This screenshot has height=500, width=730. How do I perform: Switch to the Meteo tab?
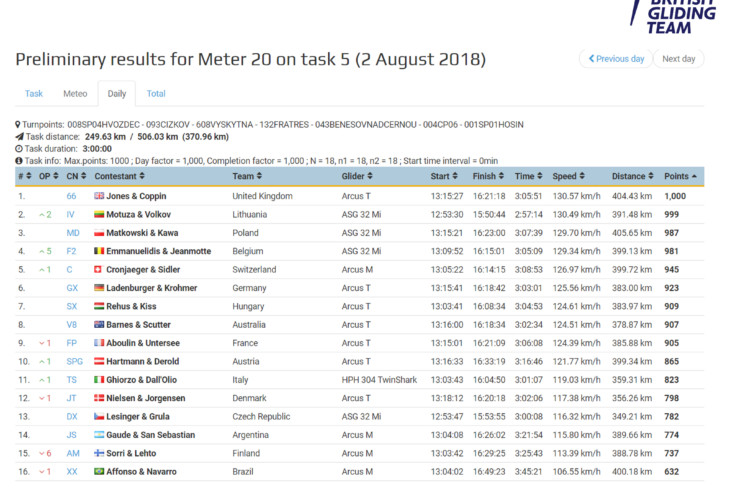pyautogui.click(x=75, y=94)
